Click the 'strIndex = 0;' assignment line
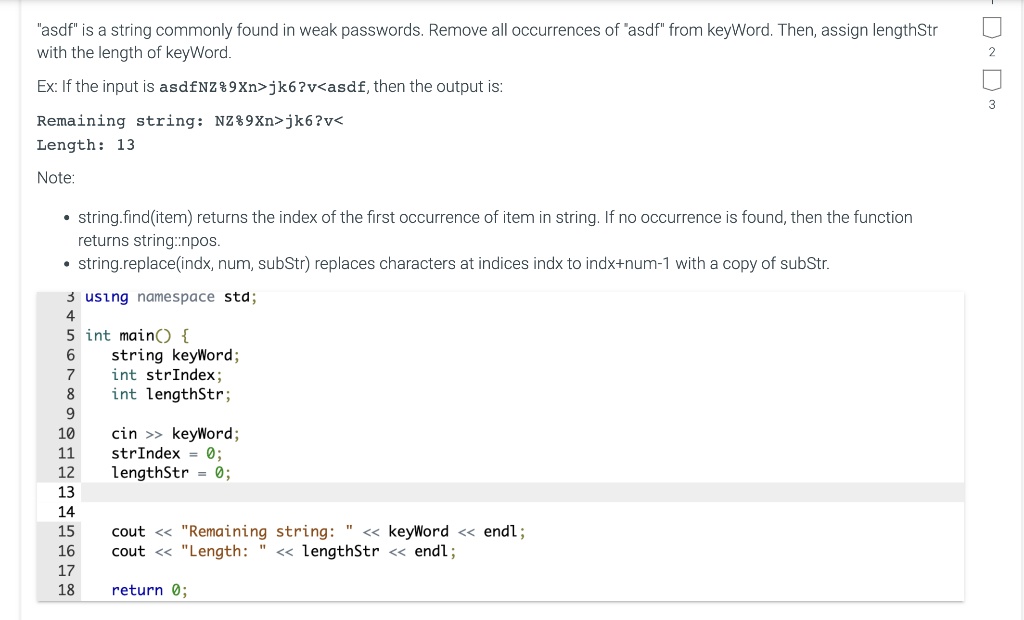1024x620 pixels. [x=167, y=453]
